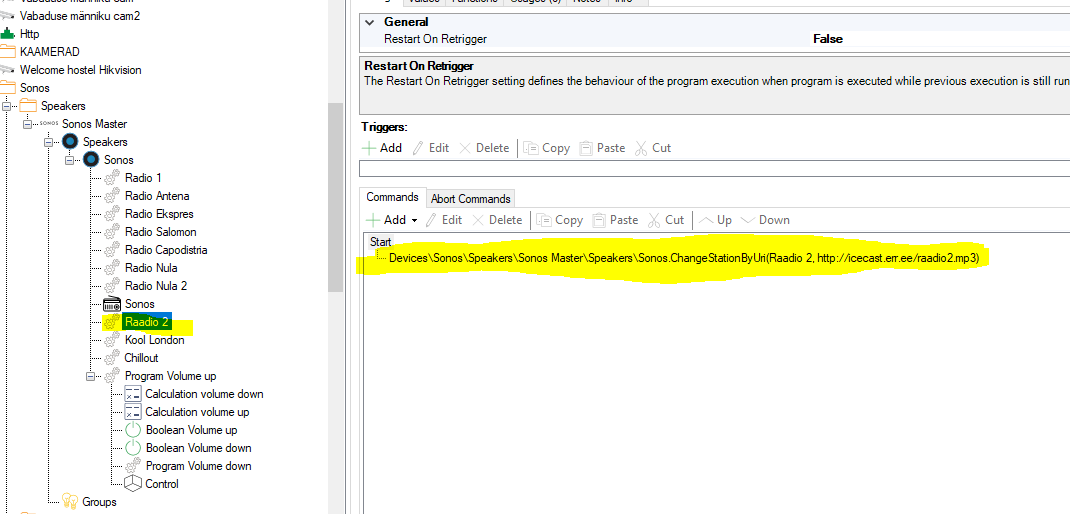Open the Commands tab
Viewport: 1070px width, 514px height.
click(392, 198)
